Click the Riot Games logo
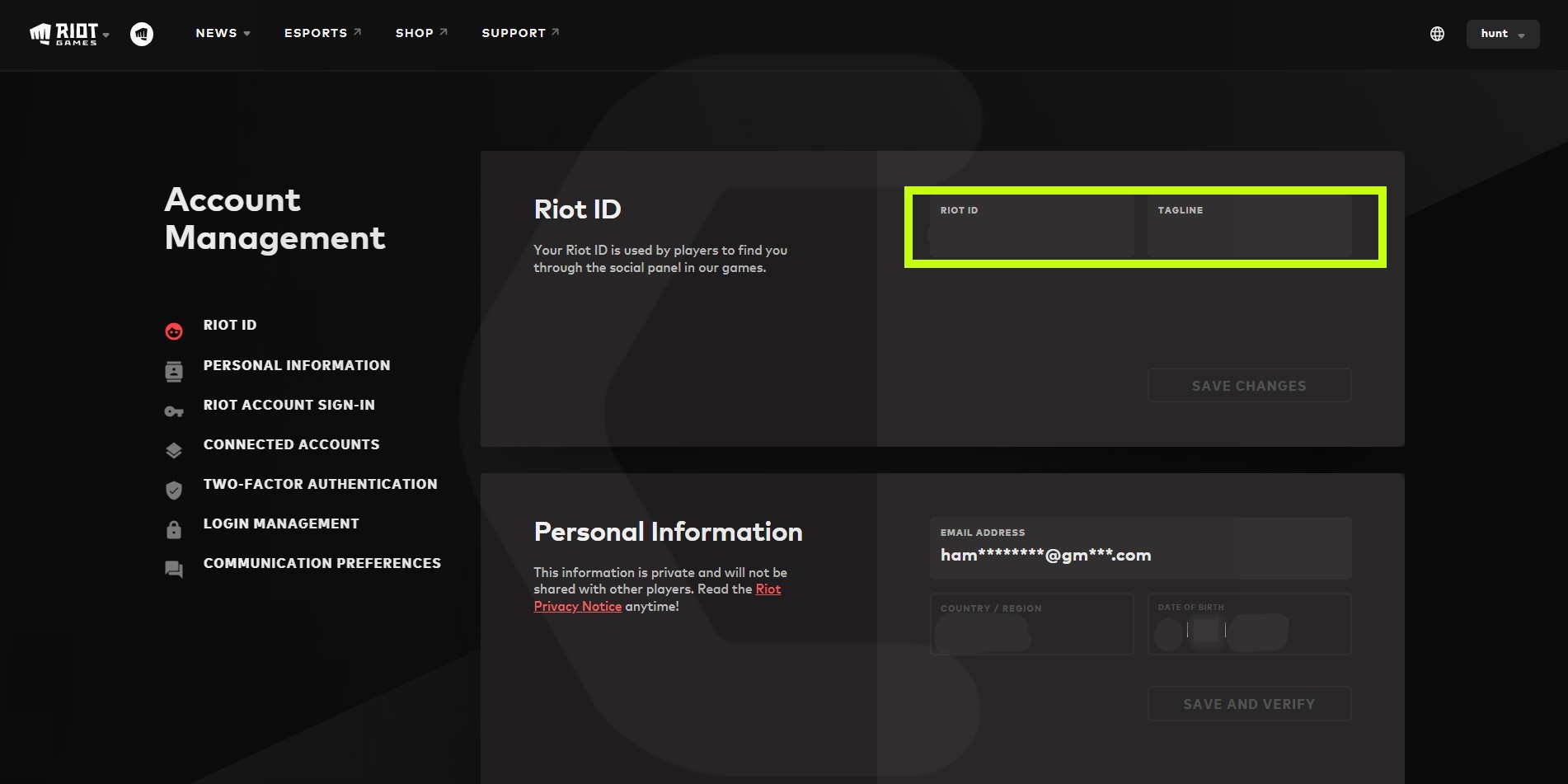This screenshot has width=1568, height=784. tap(64, 34)
